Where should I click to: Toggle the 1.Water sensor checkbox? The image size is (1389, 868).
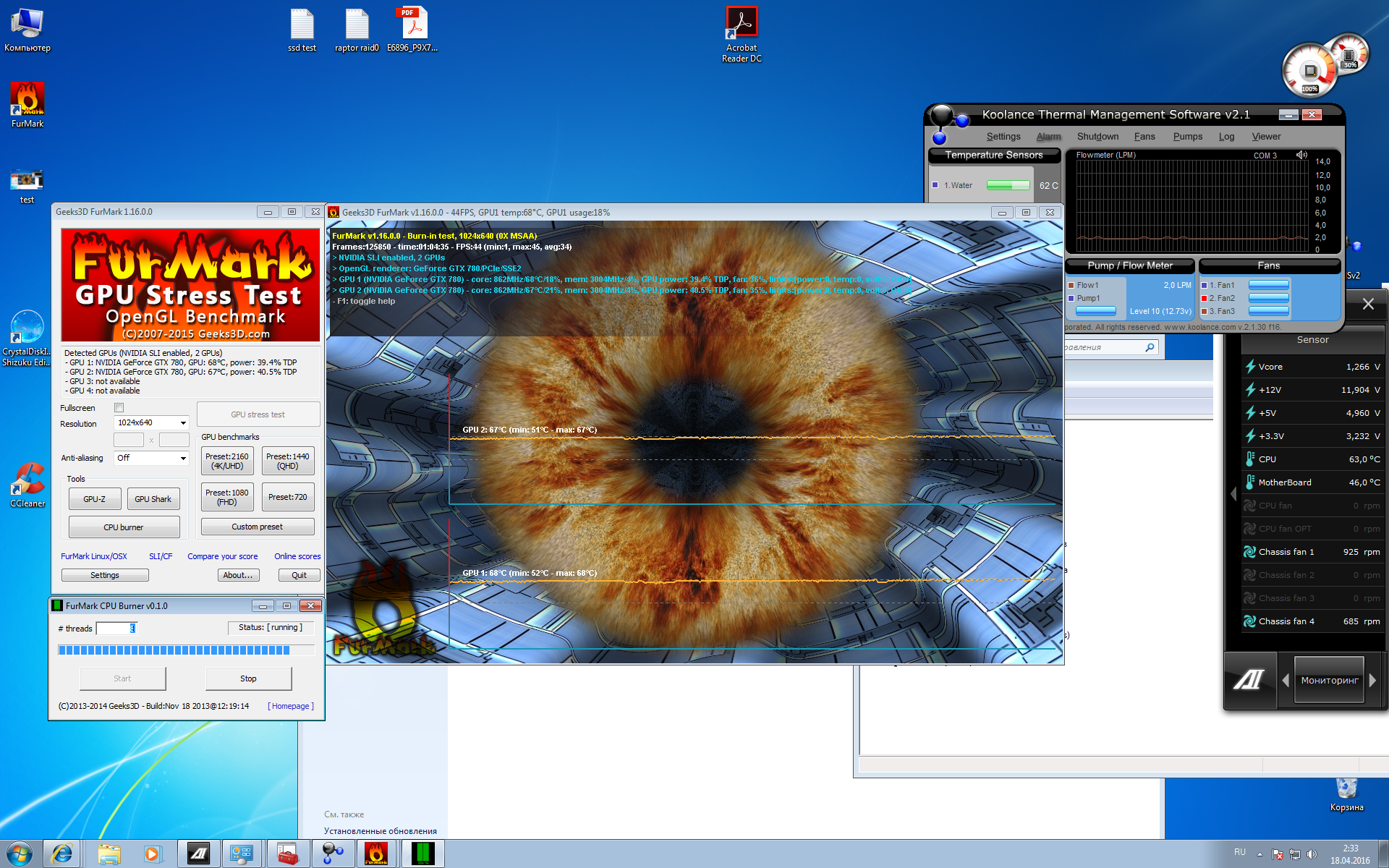click(x=935, y=185)
